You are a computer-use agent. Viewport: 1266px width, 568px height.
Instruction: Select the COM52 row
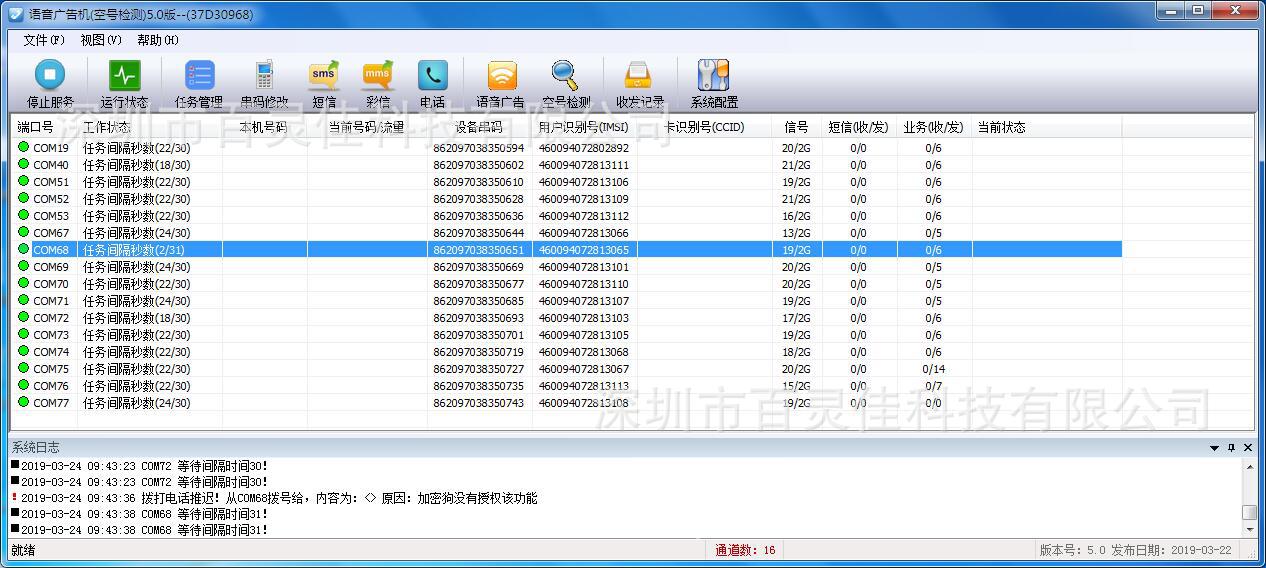click(x=567, y=198)
